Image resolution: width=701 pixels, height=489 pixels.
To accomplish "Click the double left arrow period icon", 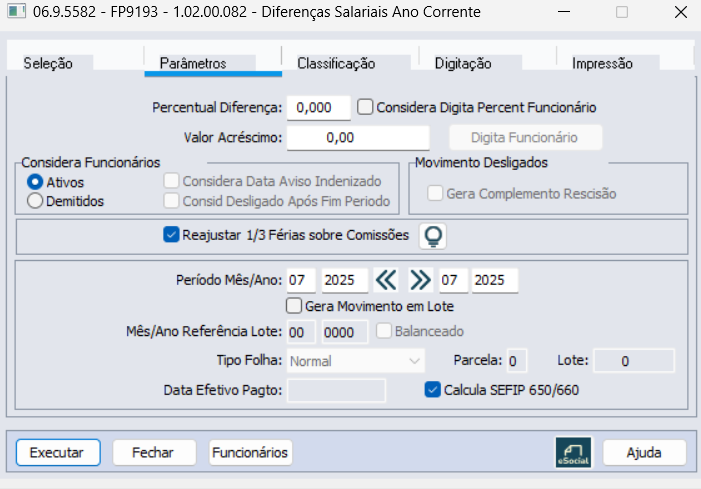I will pyautogui.click(x=386, y=280).
